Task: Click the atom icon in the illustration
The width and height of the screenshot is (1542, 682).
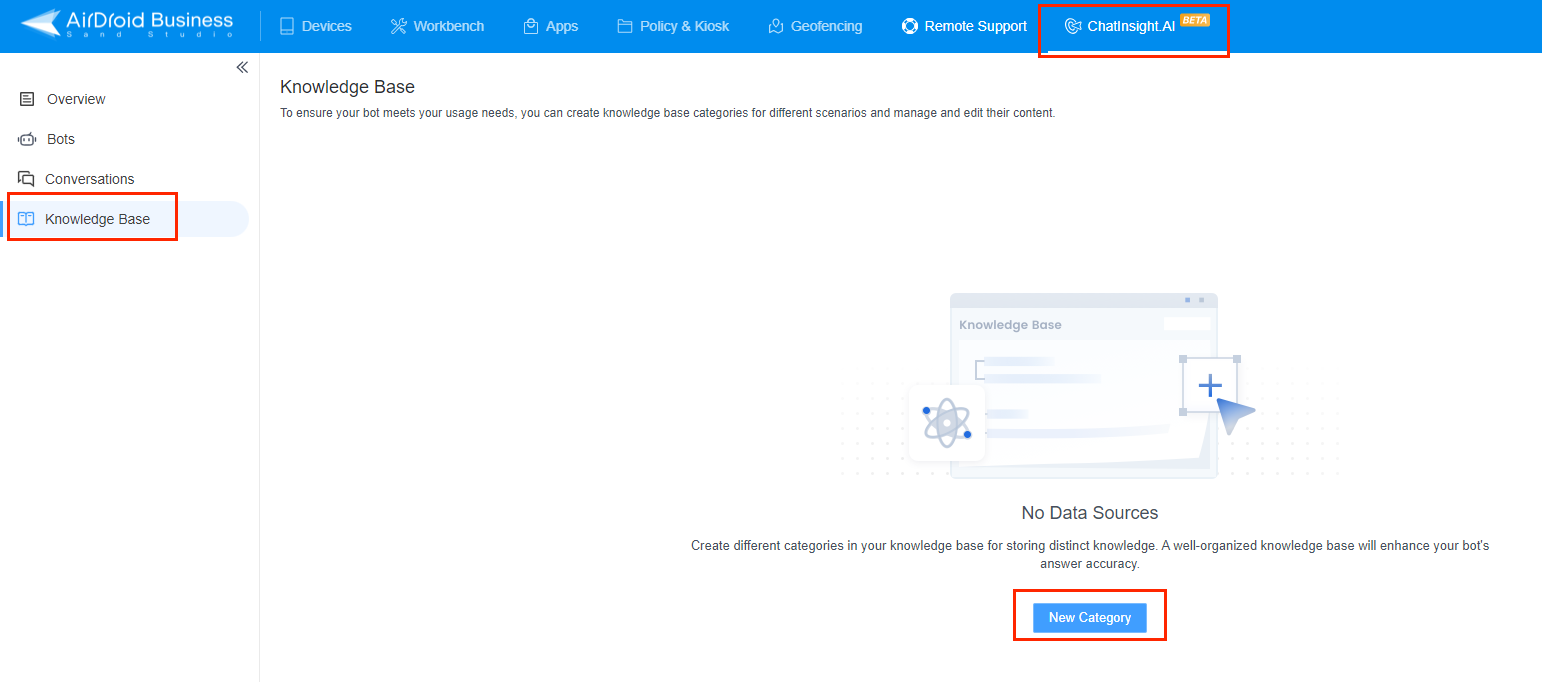Action: tap(946, 423)
